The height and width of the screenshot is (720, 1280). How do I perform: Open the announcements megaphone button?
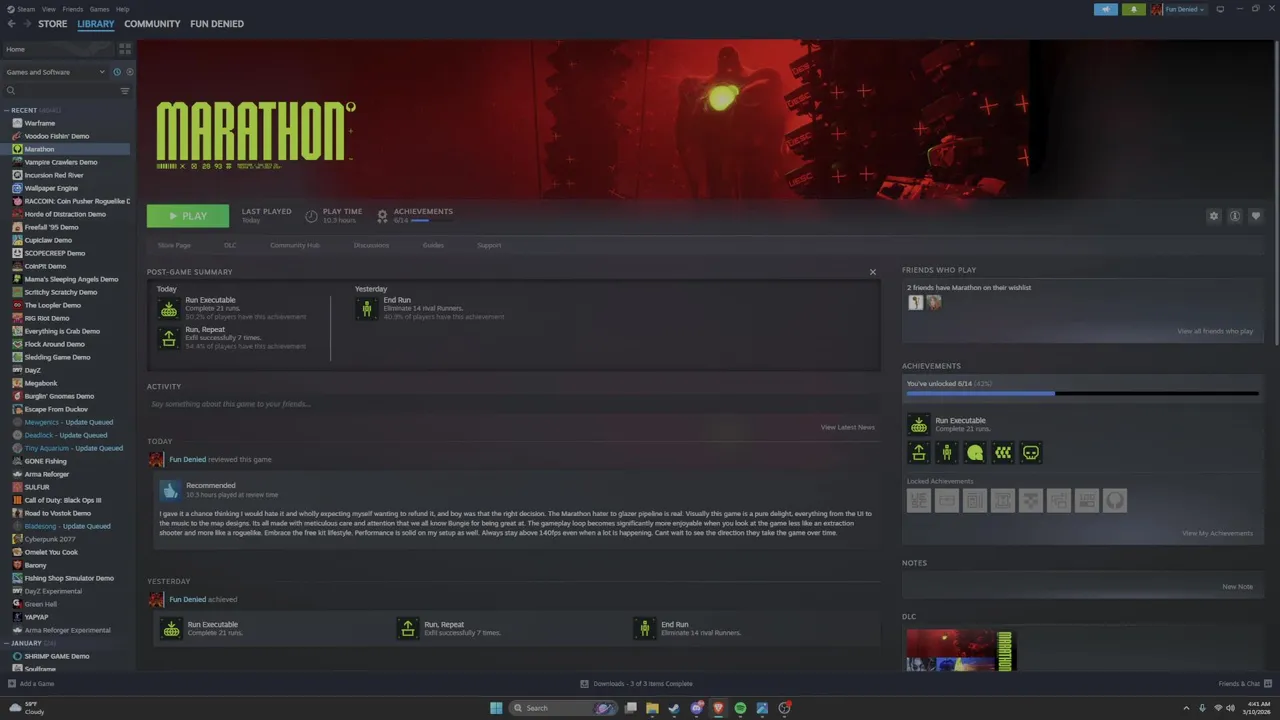point(1106,9)
